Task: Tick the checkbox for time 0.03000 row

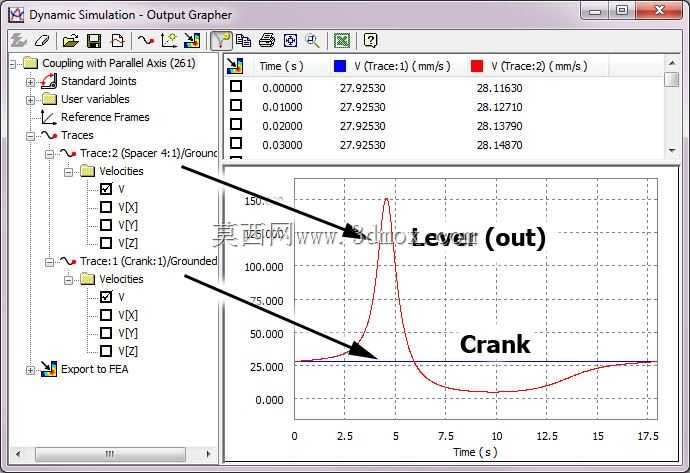Action: coord(236,143)
